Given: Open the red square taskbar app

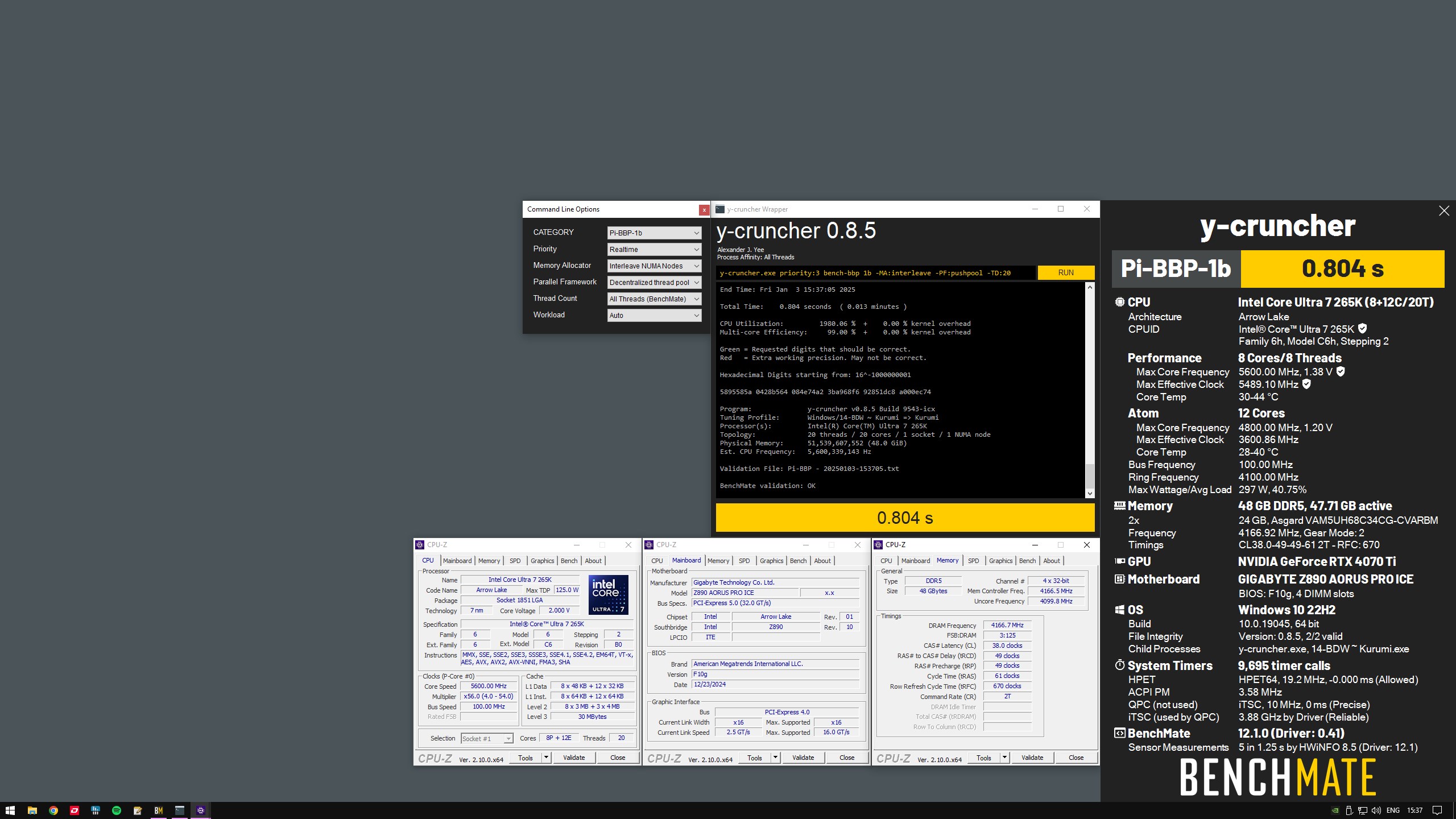Looking at the screenshot, I should coord(75,810).
